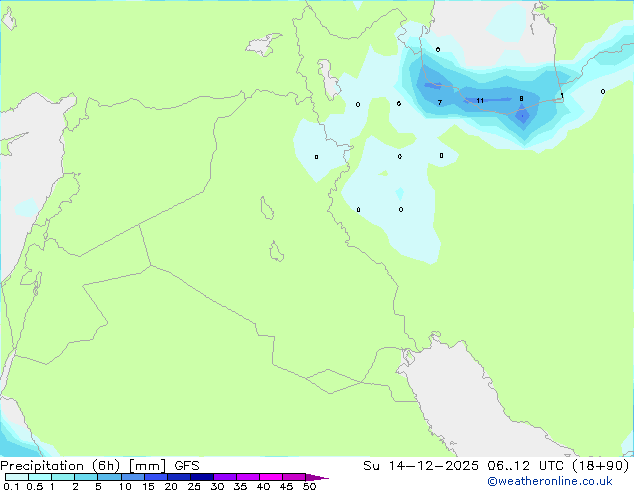Click the '7' precipitation value on map

click(440, 103)
